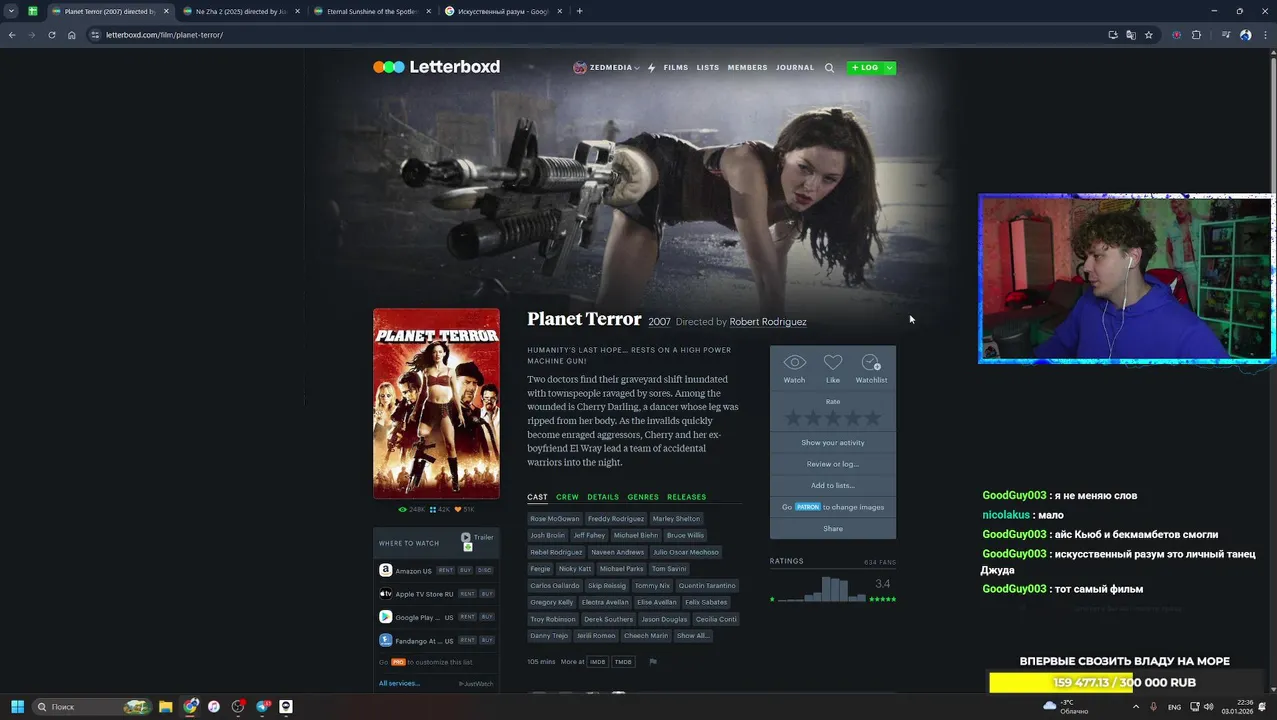
Task: Open the 42K lists count icon
Action: click(440, 510)
